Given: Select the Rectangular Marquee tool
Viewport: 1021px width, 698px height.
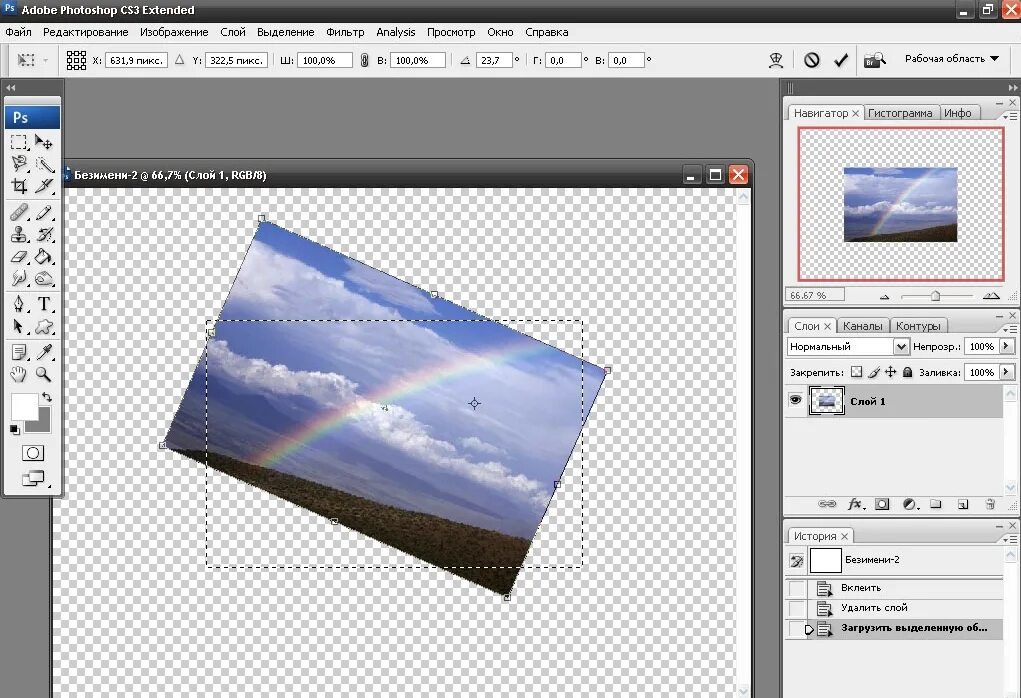Looking at the screenshot, I should [19, 142].
